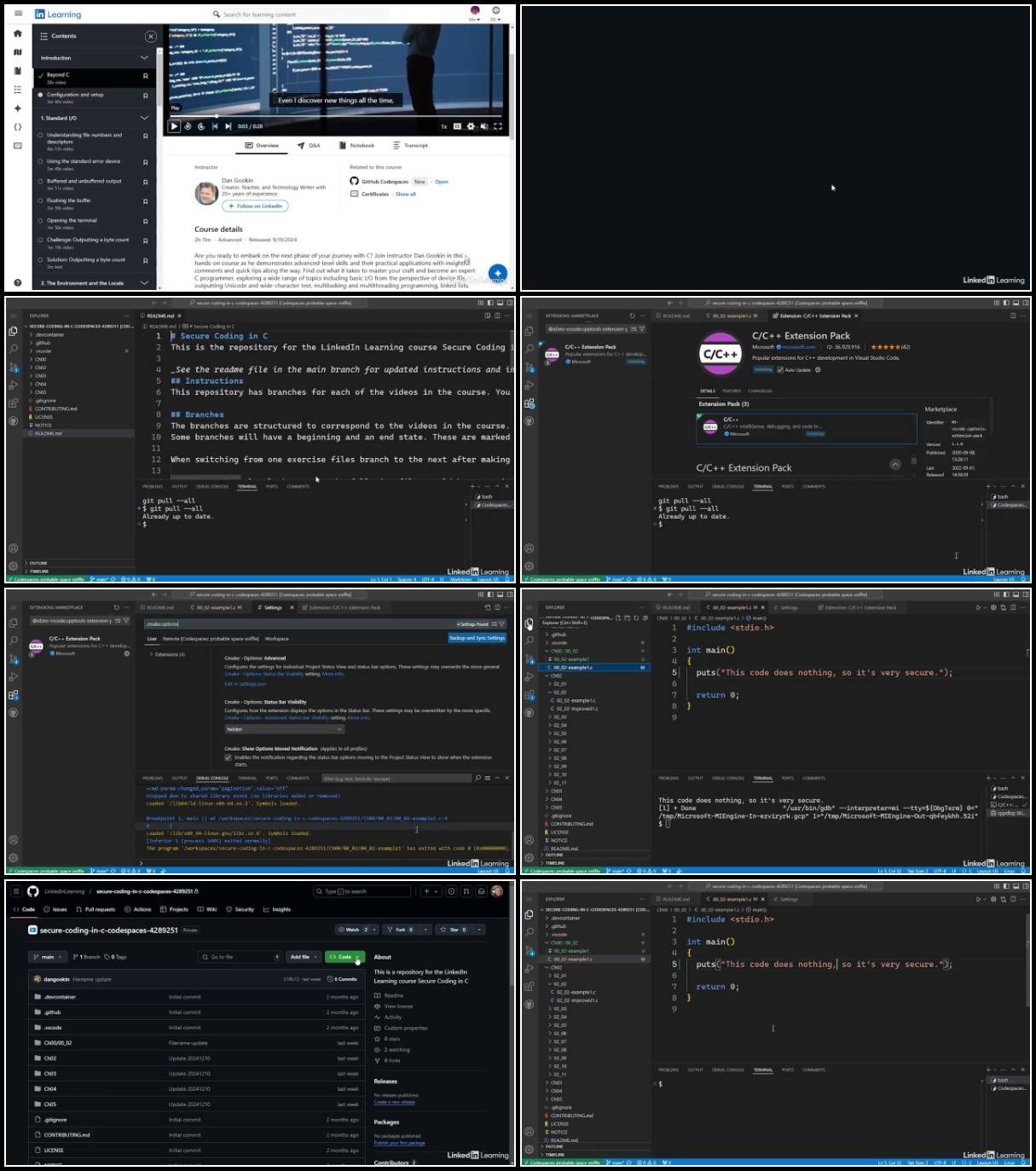The image size is (1036, 1171).
Task: Open the help icon in LinkedIn Learning
Action: pyautogui.click(x=17, y=282)
